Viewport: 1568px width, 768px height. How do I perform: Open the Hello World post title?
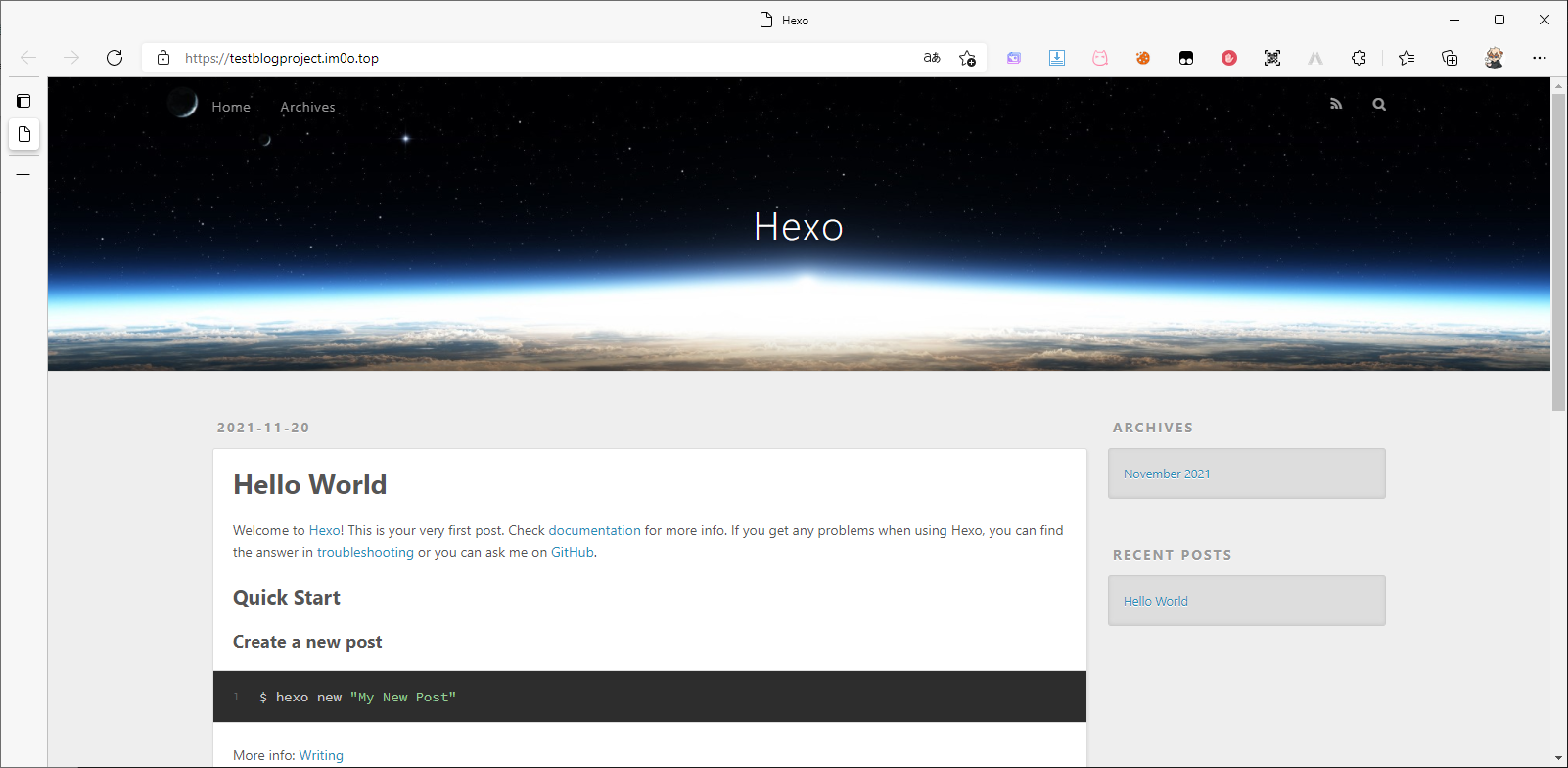[309, 484]
